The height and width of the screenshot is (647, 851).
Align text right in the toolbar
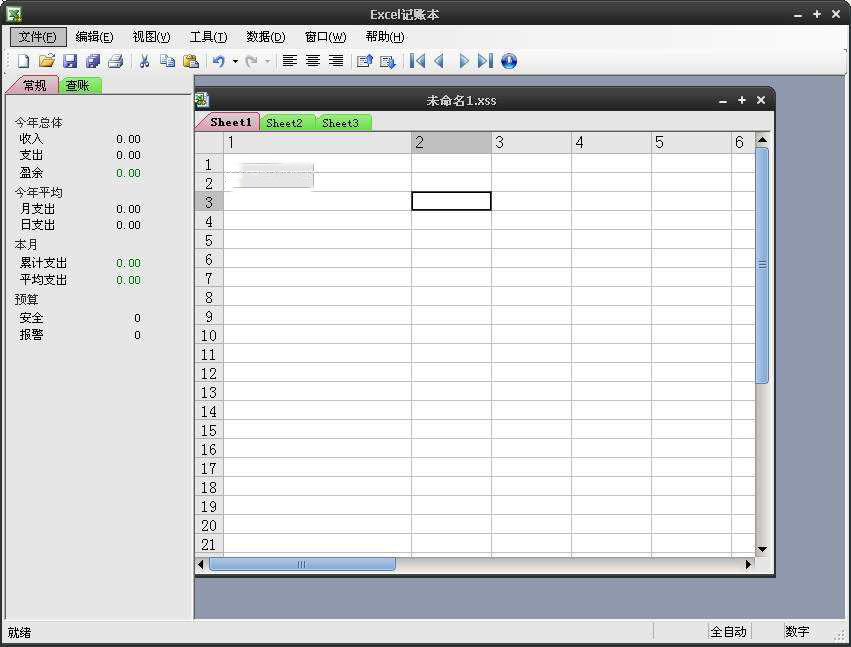[336, 61]
